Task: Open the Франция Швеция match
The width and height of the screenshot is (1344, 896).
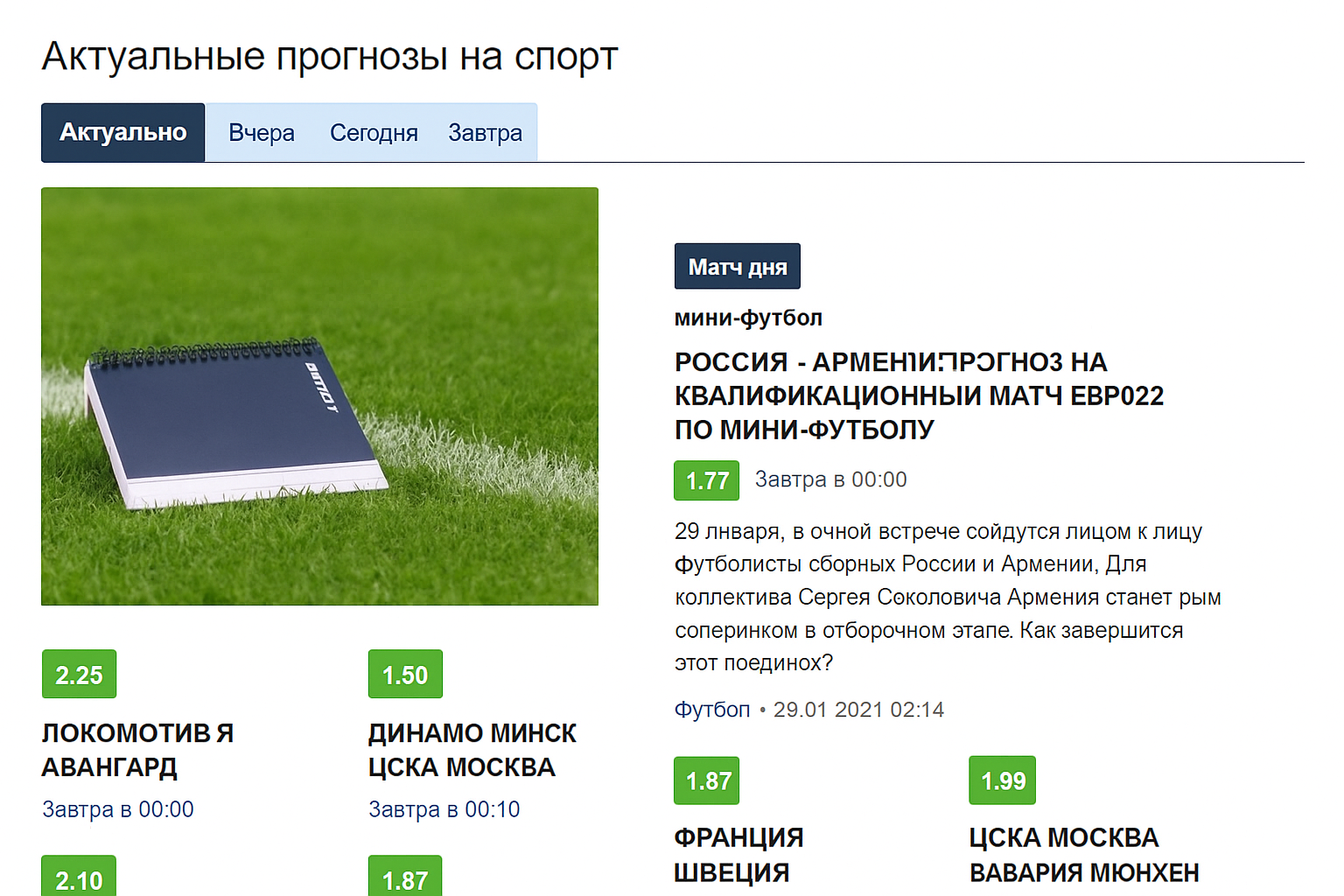Action: [738, 855]
